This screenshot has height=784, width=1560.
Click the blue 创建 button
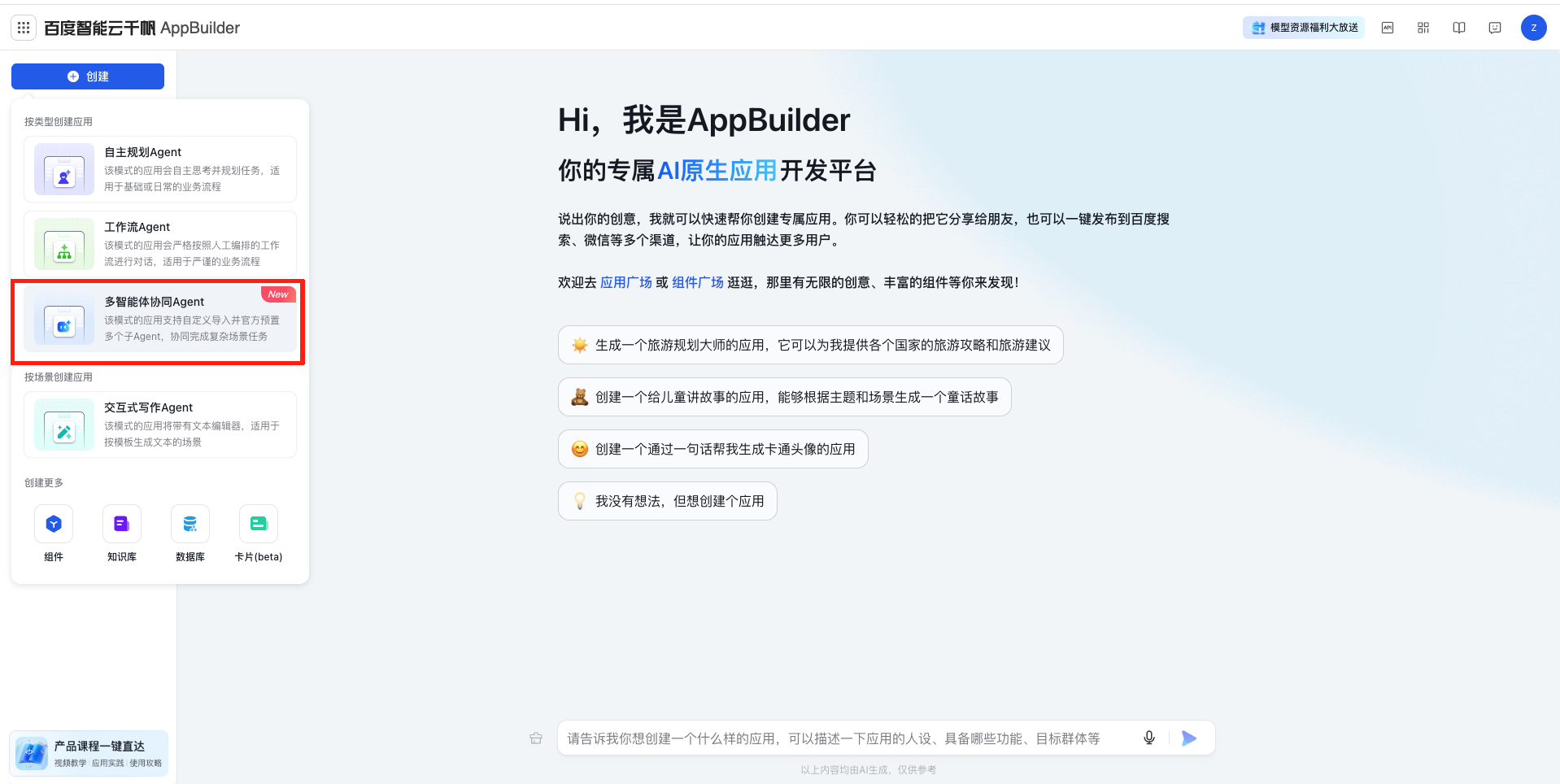[x=88, y=76]
